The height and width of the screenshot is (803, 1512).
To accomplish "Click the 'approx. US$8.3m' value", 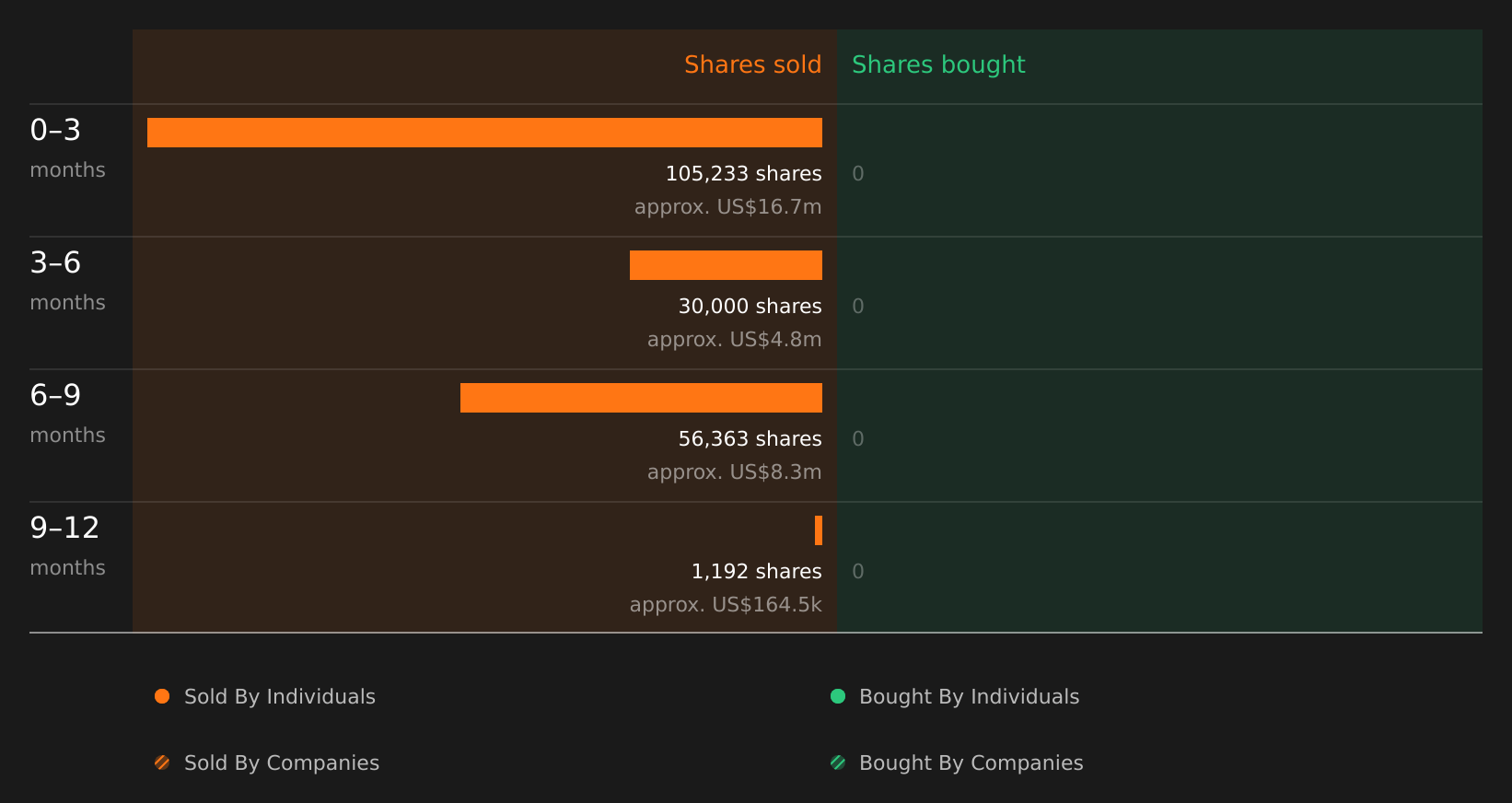I will [x=734, y=472].
